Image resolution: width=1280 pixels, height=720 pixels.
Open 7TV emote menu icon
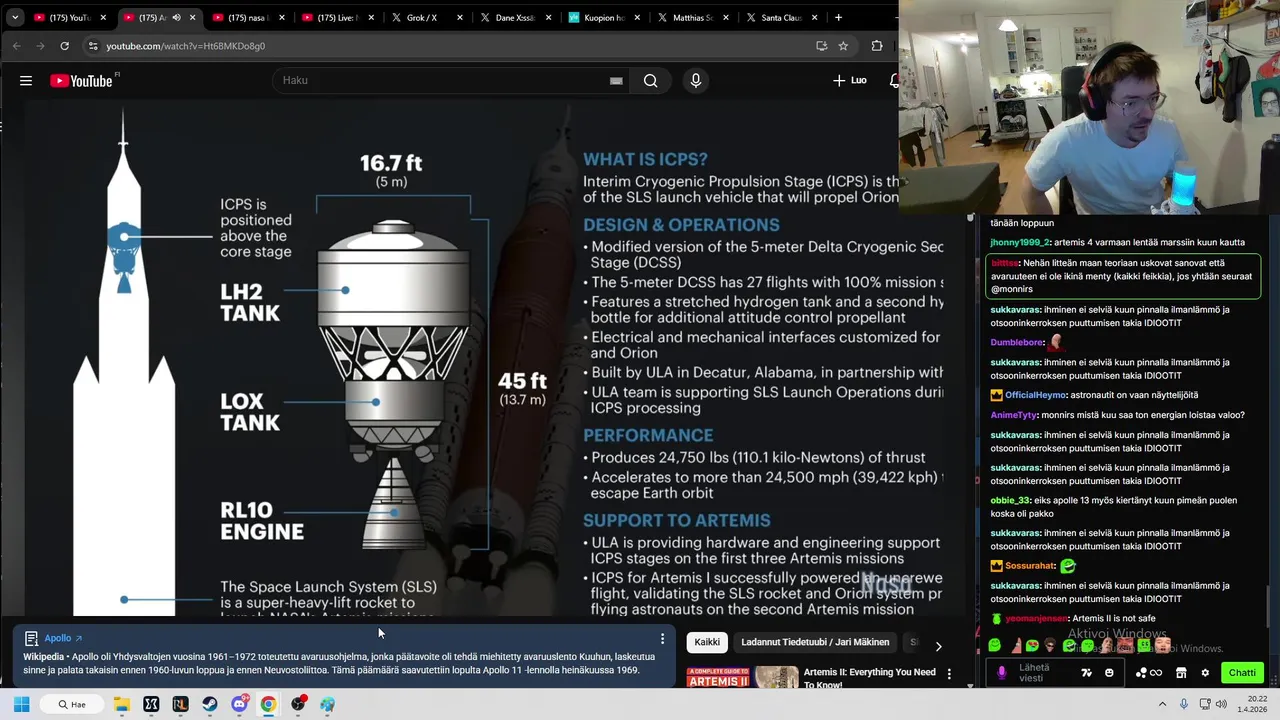click(1087, 673)
